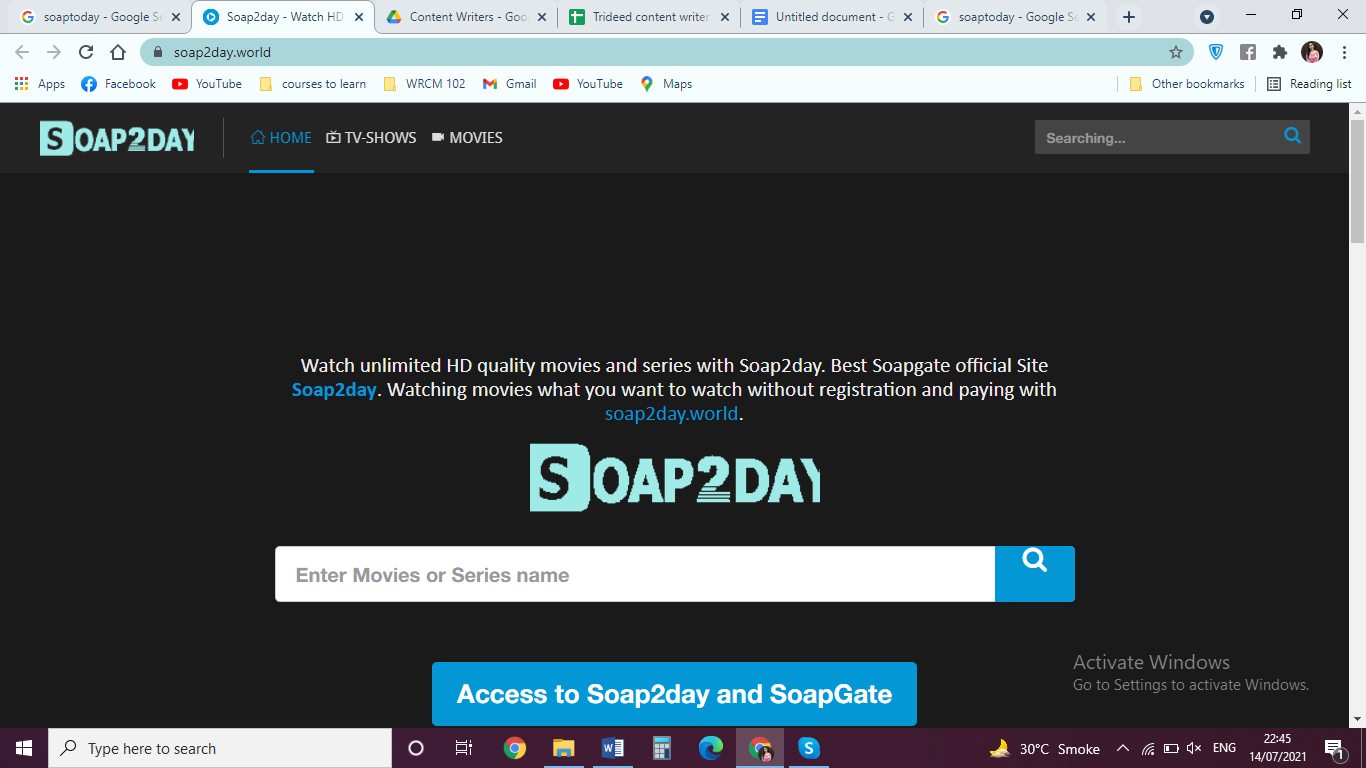Close the Soap2day - Watch HD tab

(359, 17)
